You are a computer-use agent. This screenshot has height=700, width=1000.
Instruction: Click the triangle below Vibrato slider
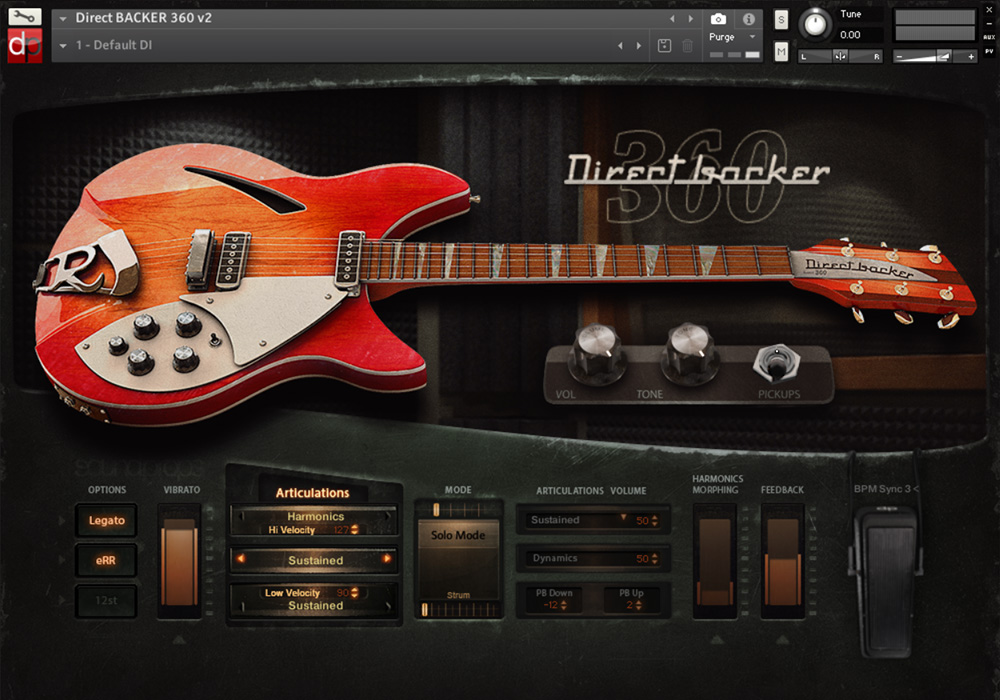click(179, 639)
